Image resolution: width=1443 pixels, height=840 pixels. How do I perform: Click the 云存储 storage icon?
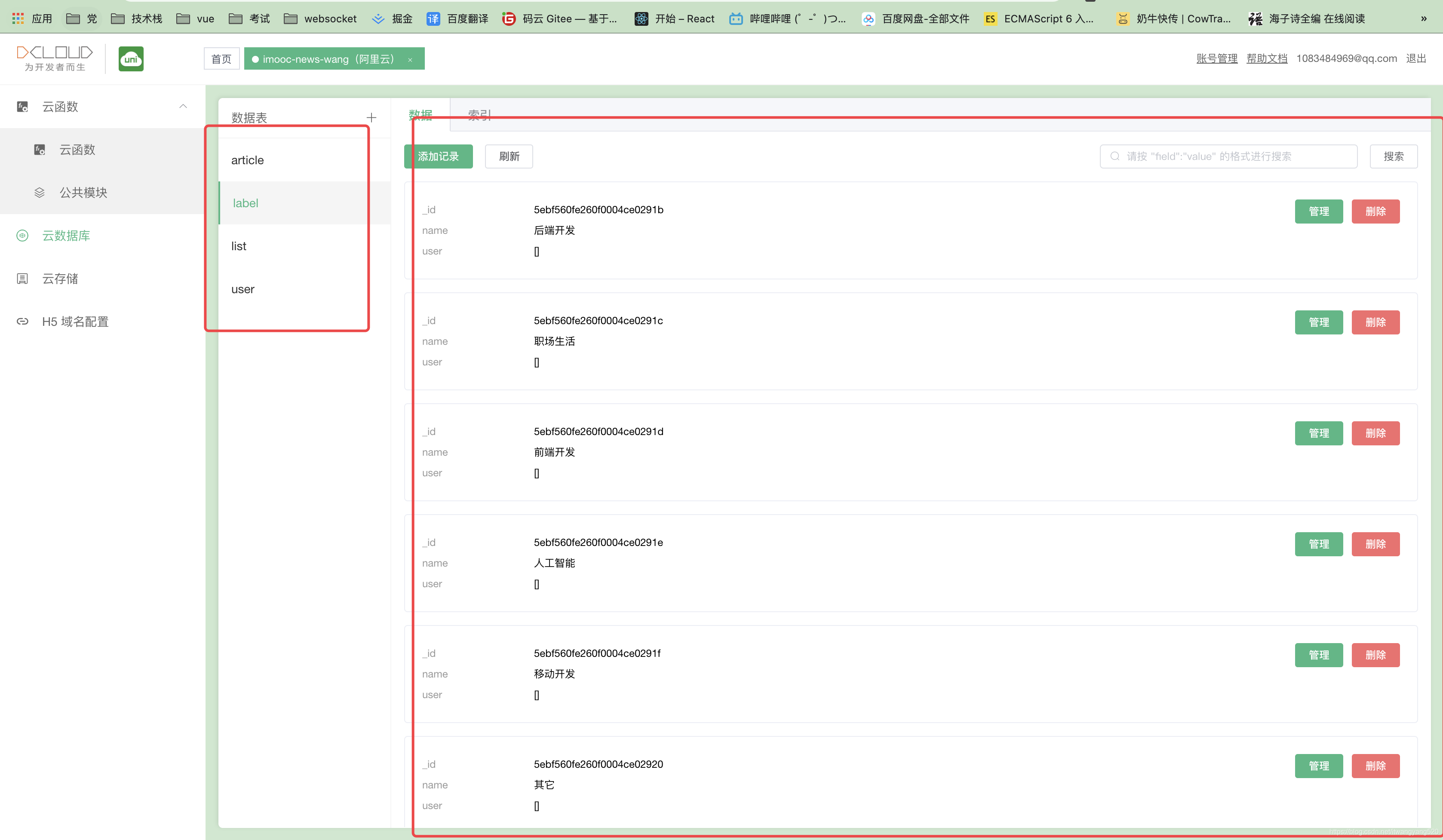22,279
